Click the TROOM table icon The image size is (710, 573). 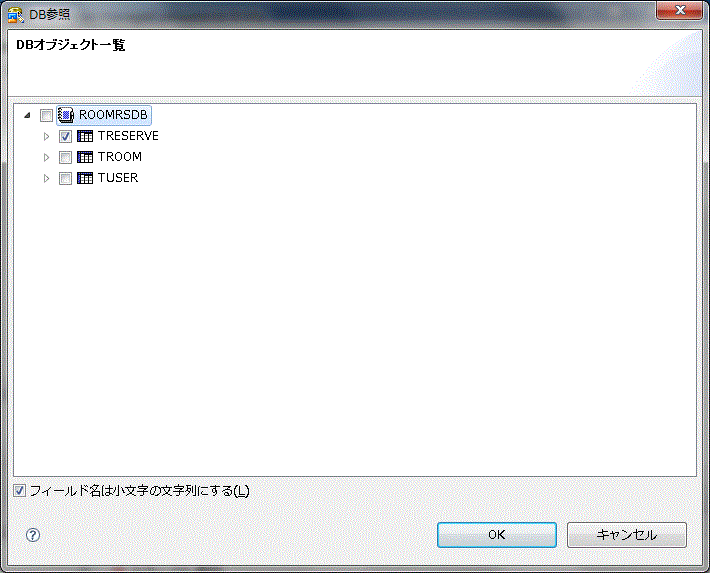tap(85, 157)
